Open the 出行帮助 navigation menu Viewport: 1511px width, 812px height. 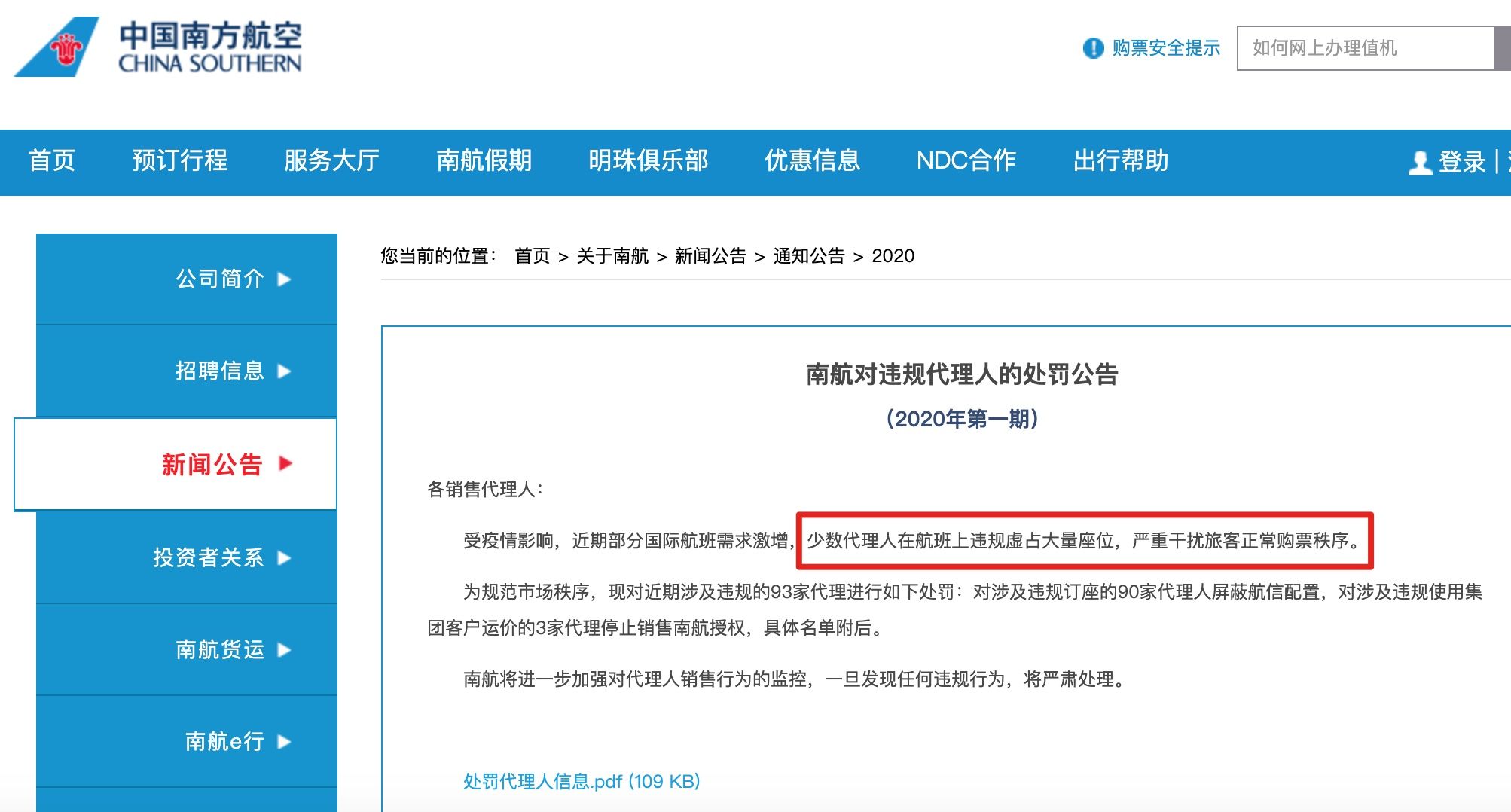point(1121,160)
